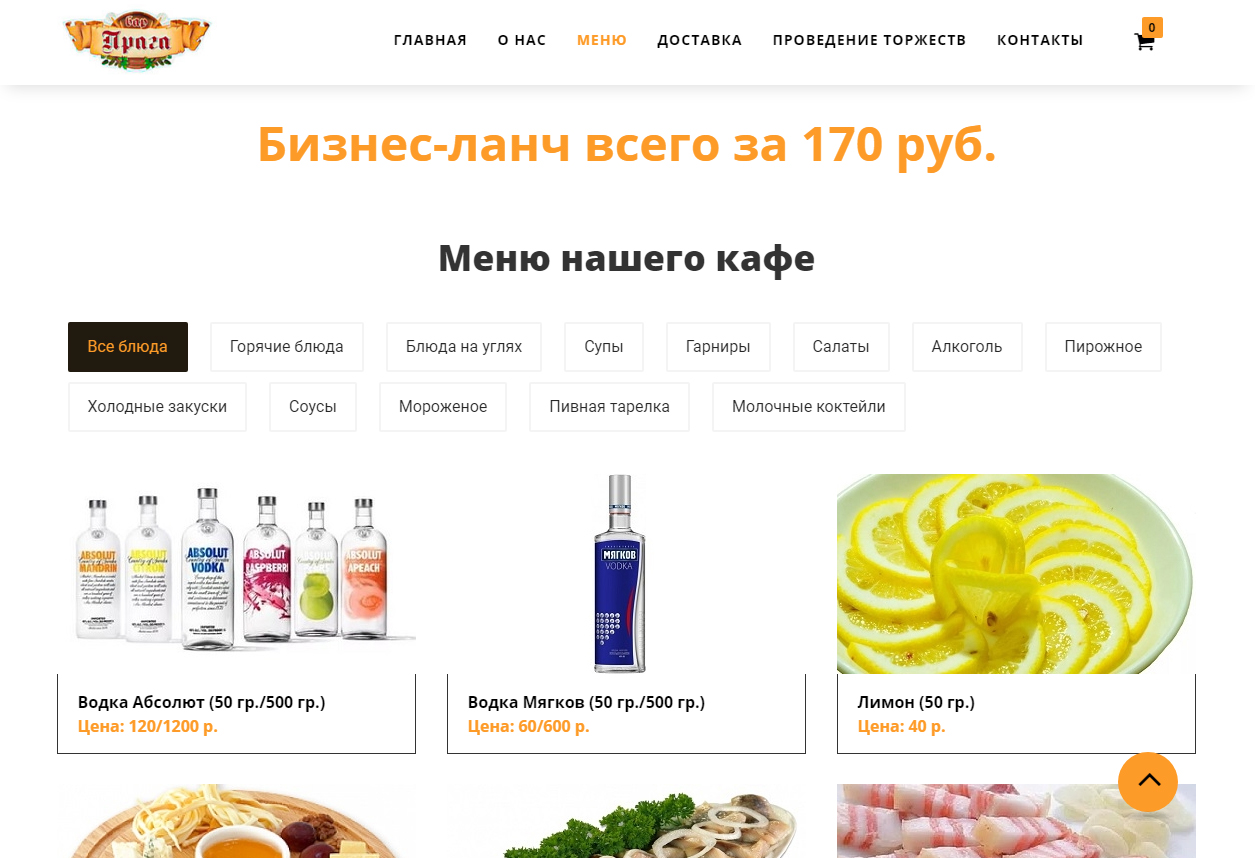Open the Absolut vodka bottles image
The image size is (1255, 858).
237,574
